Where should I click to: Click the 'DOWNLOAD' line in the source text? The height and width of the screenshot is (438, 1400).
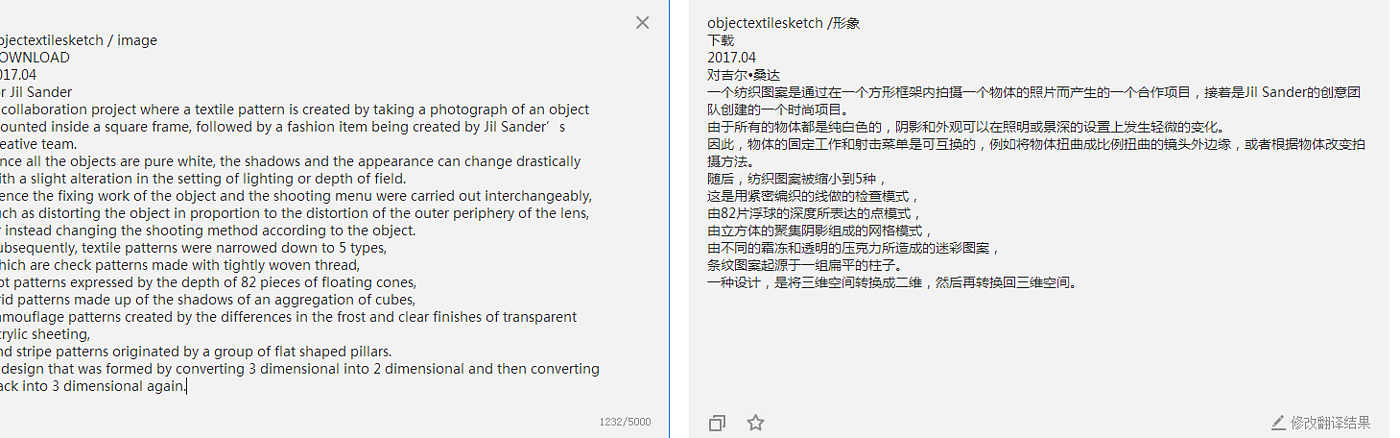coord(34,57)
